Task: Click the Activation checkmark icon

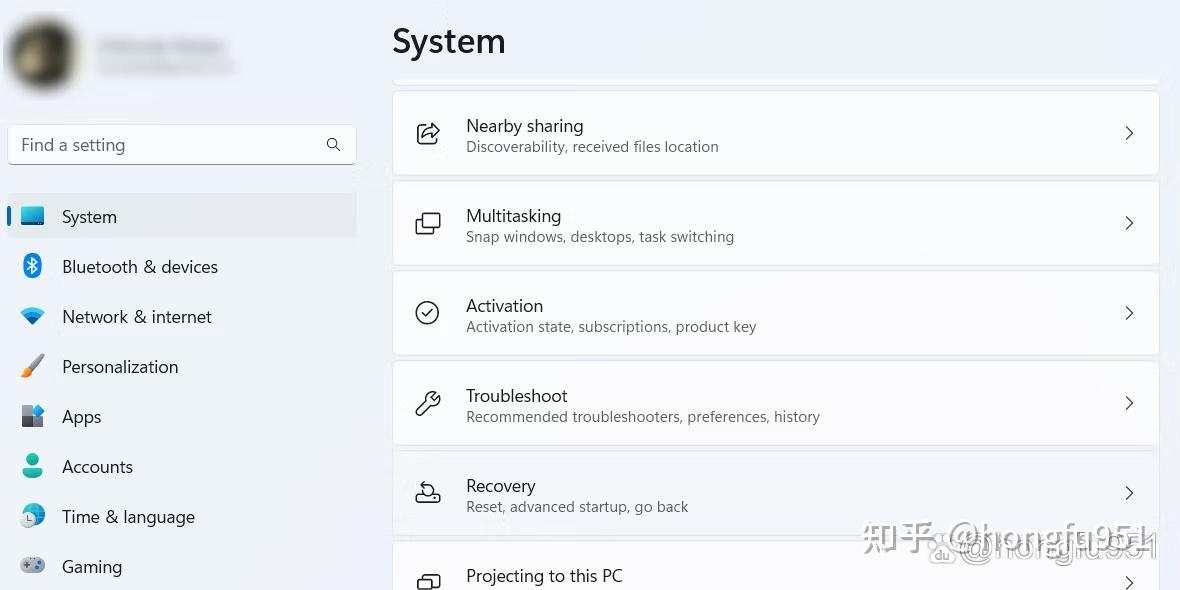Action: pos(427,314)
